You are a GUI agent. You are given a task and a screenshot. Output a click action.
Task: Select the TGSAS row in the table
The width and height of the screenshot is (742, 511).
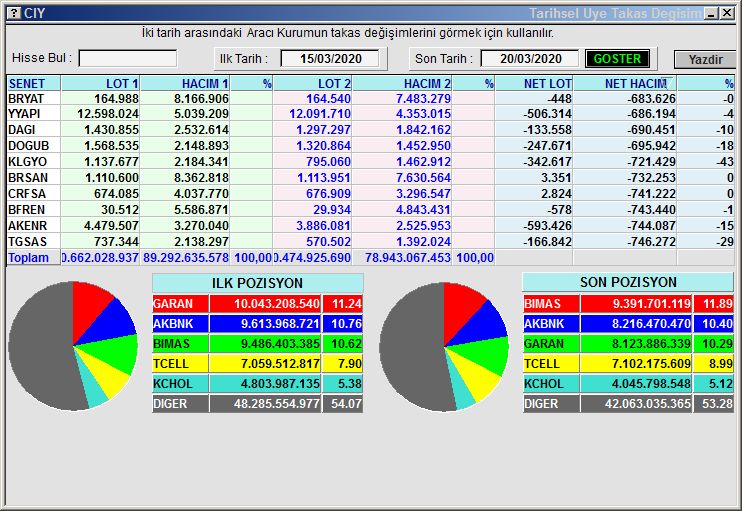click(33, 242)
